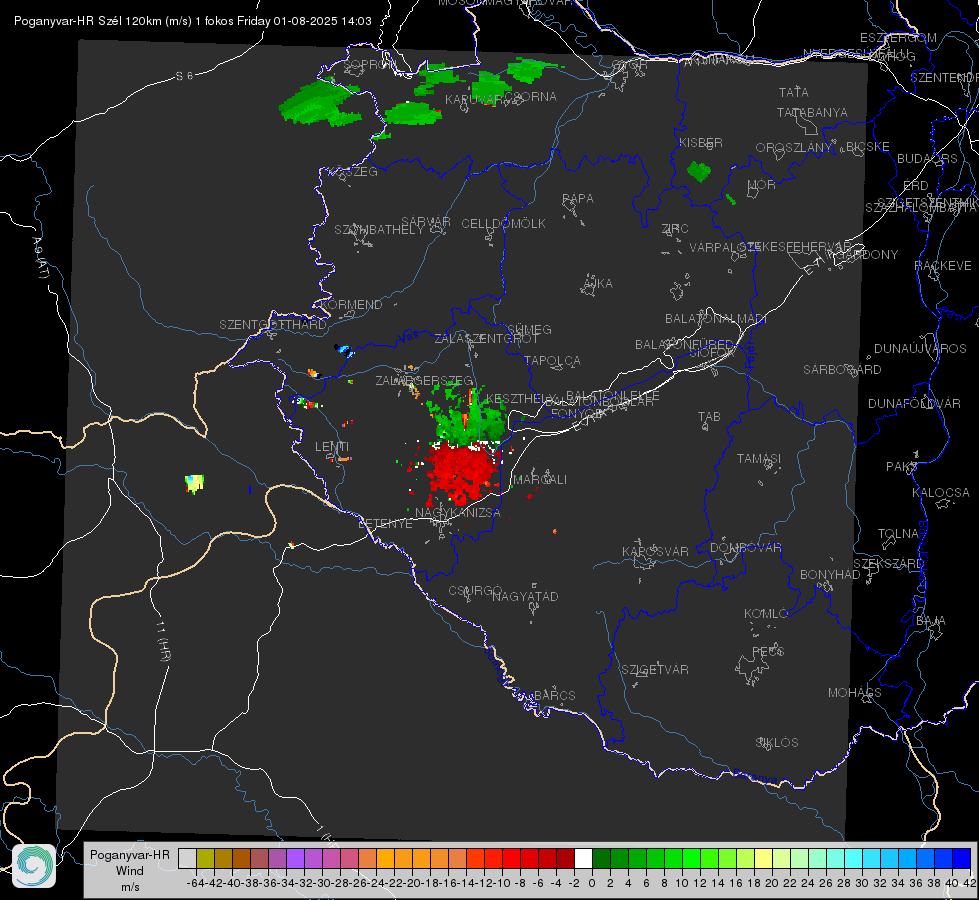Click the SOPRON city label
The width and height of the screenshot is (979, 900).
369,64
